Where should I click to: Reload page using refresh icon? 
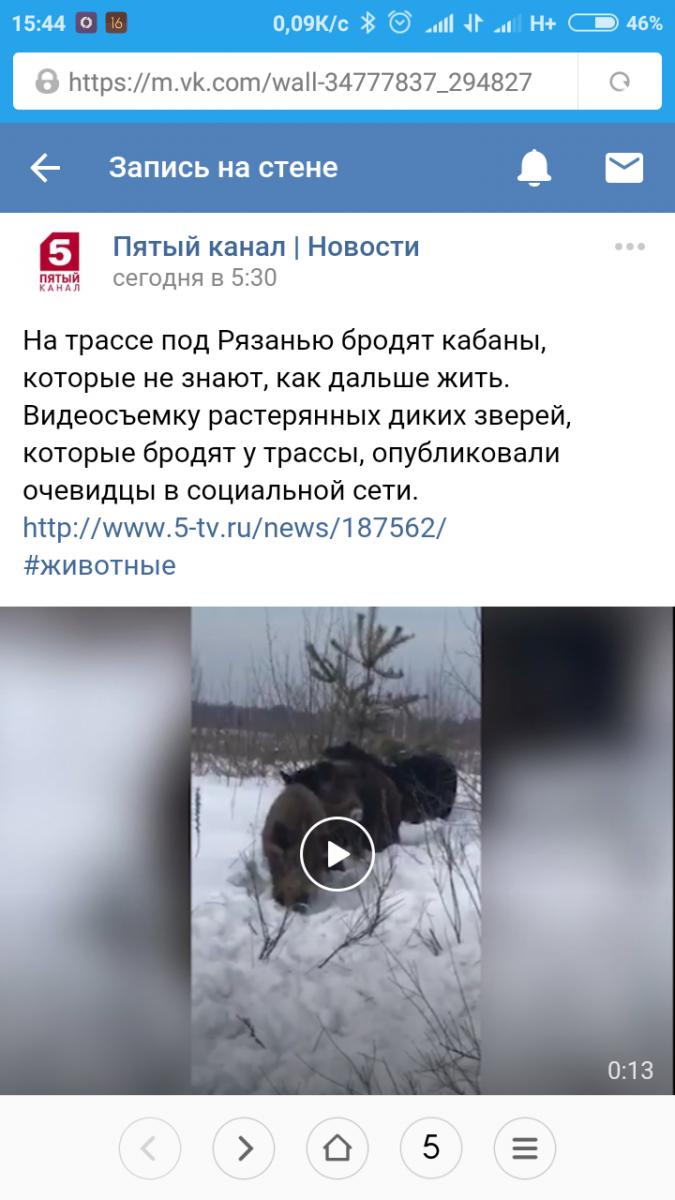[x=620, y=82]
